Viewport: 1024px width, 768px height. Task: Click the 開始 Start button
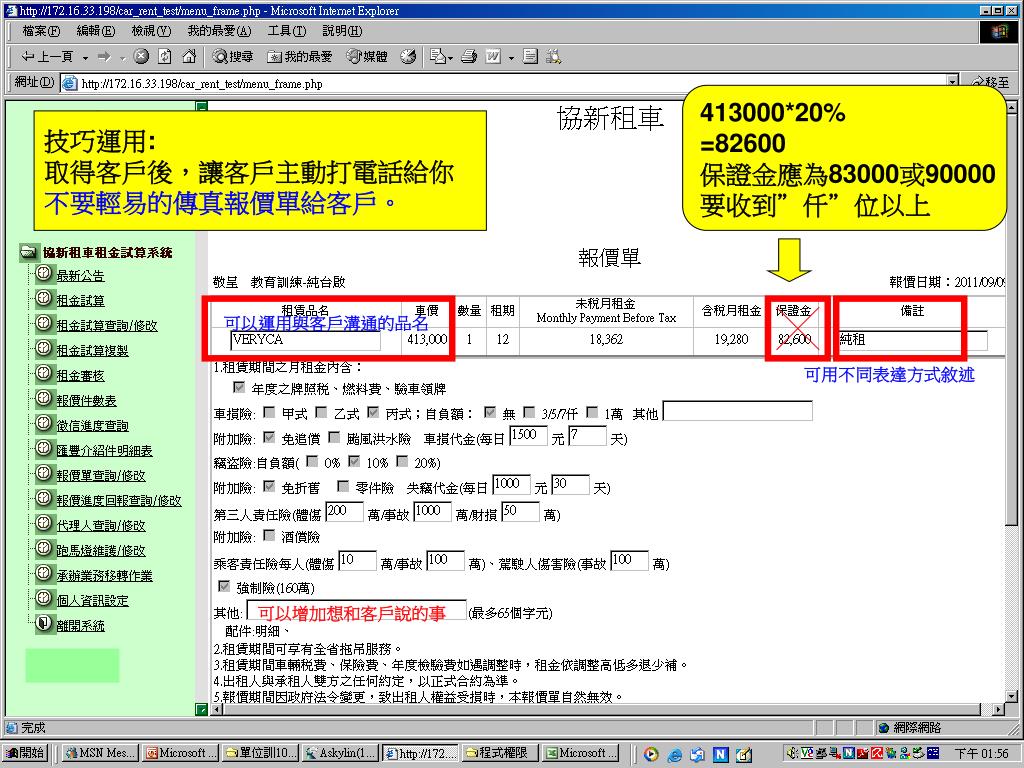[x=24, y=753]
